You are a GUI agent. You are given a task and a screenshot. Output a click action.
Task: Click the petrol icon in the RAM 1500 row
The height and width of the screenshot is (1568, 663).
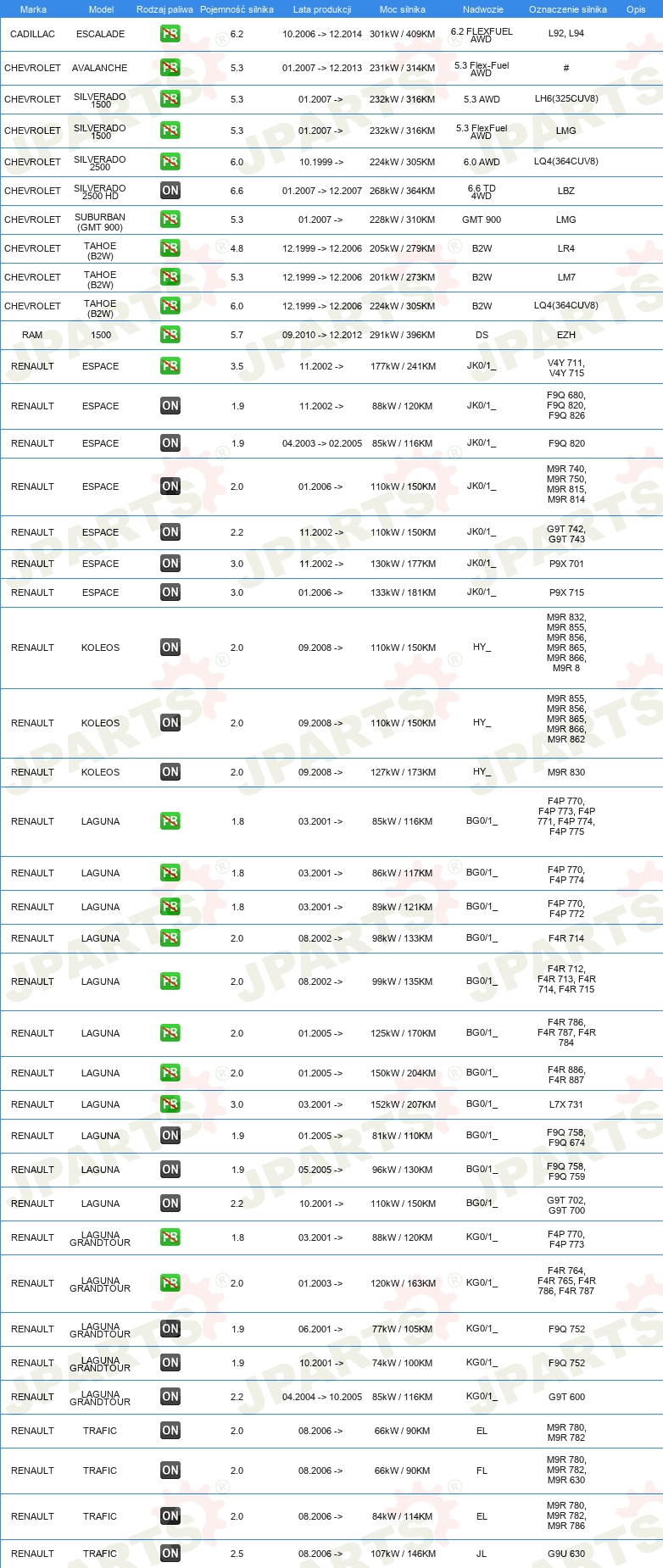170,335
